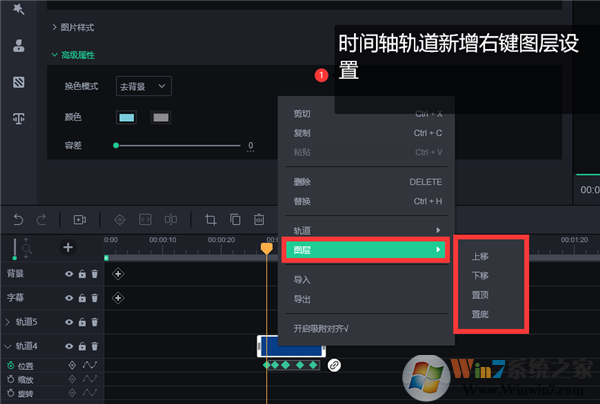Click the gray color swatch
Screen dimensions: 600x404
tap(161, 117)
